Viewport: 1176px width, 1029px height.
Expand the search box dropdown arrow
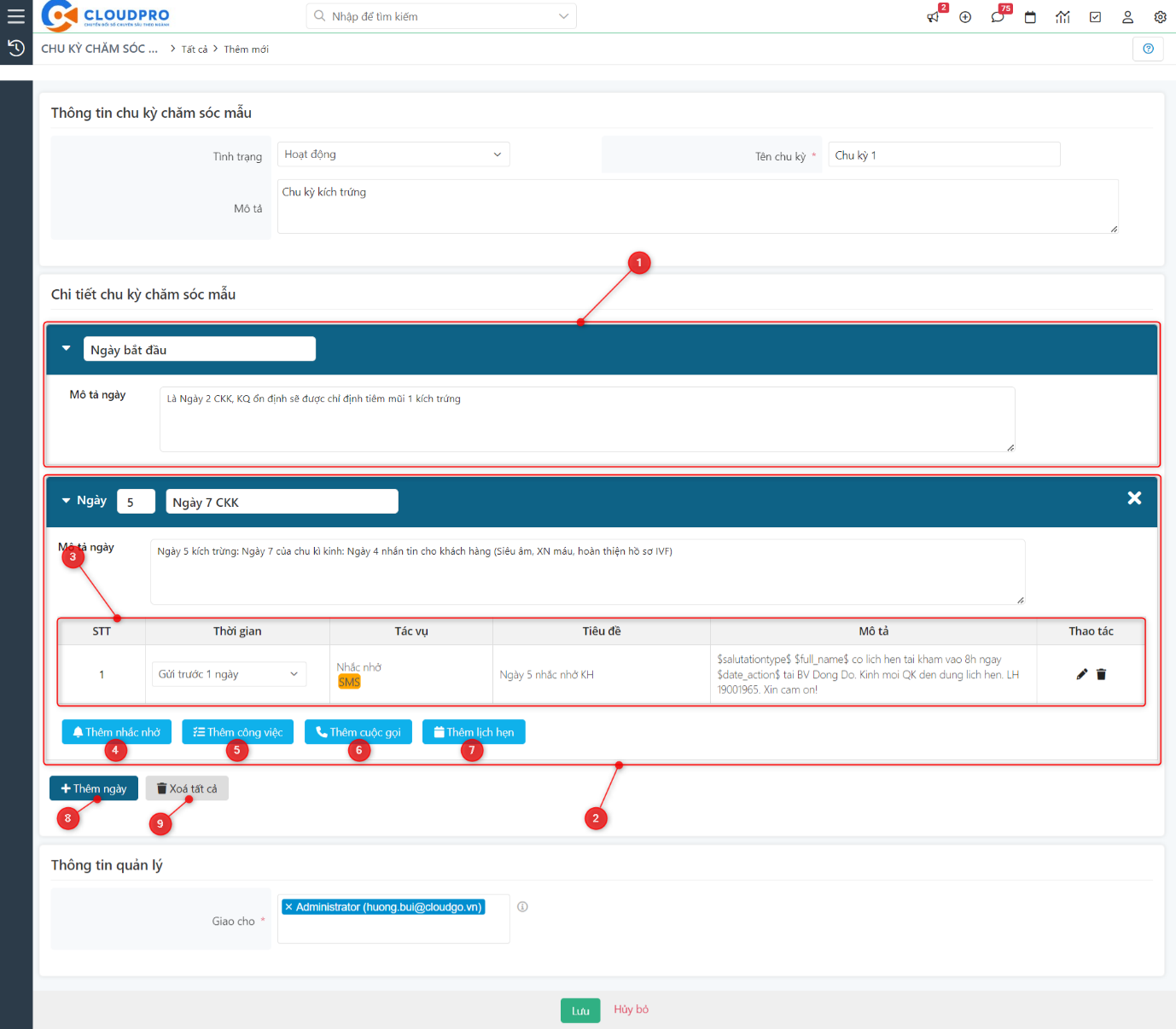point(563,16)
